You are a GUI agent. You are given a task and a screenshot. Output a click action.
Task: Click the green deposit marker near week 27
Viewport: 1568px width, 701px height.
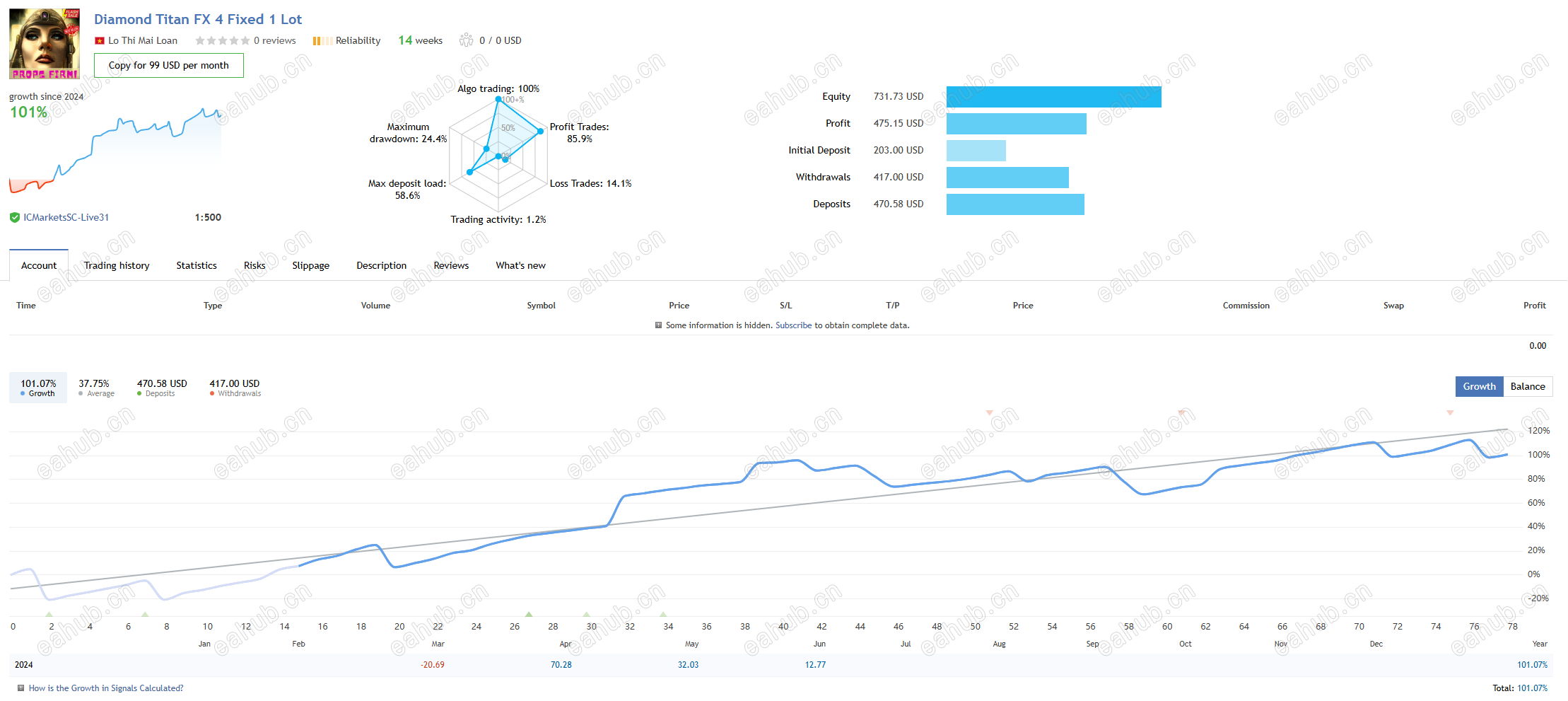pos(529,614)
